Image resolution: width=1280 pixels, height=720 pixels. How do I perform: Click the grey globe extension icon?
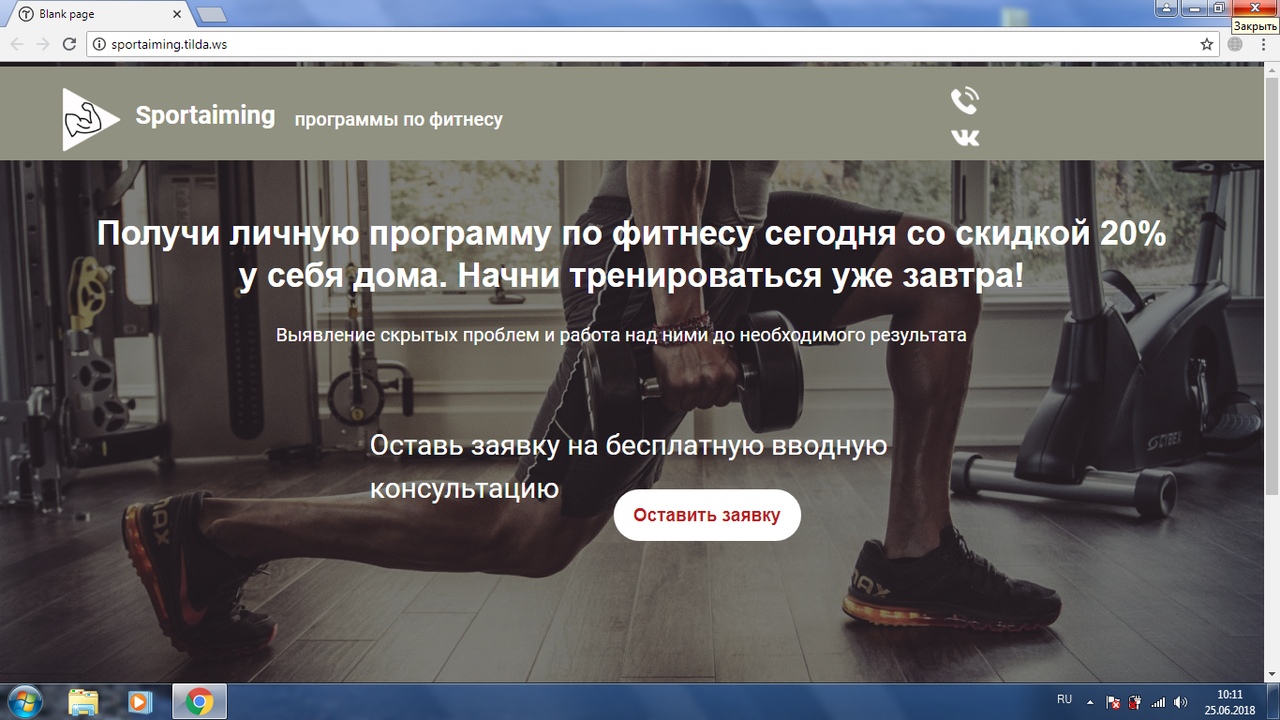coord(1235,44)
